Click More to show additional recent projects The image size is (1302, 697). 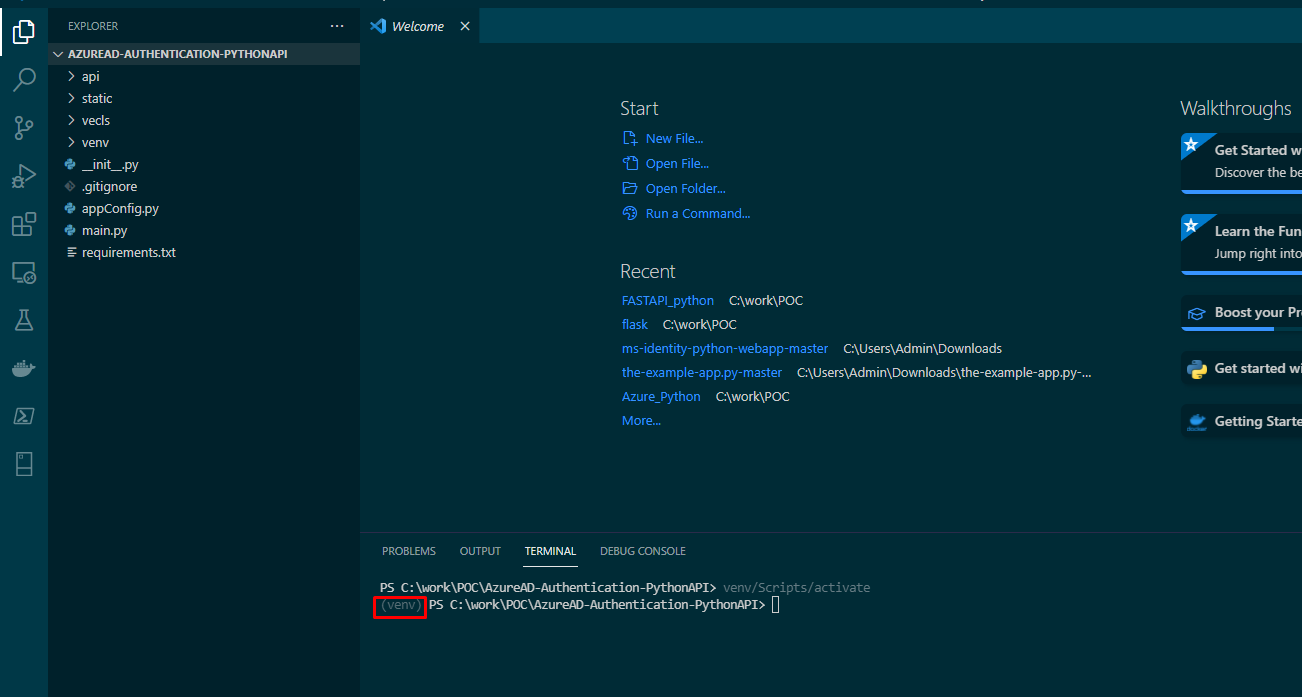(x=641, y=420)
